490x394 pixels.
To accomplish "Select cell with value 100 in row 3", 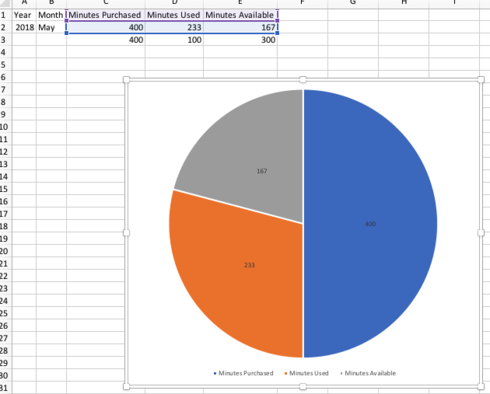I will pos(174,40).
